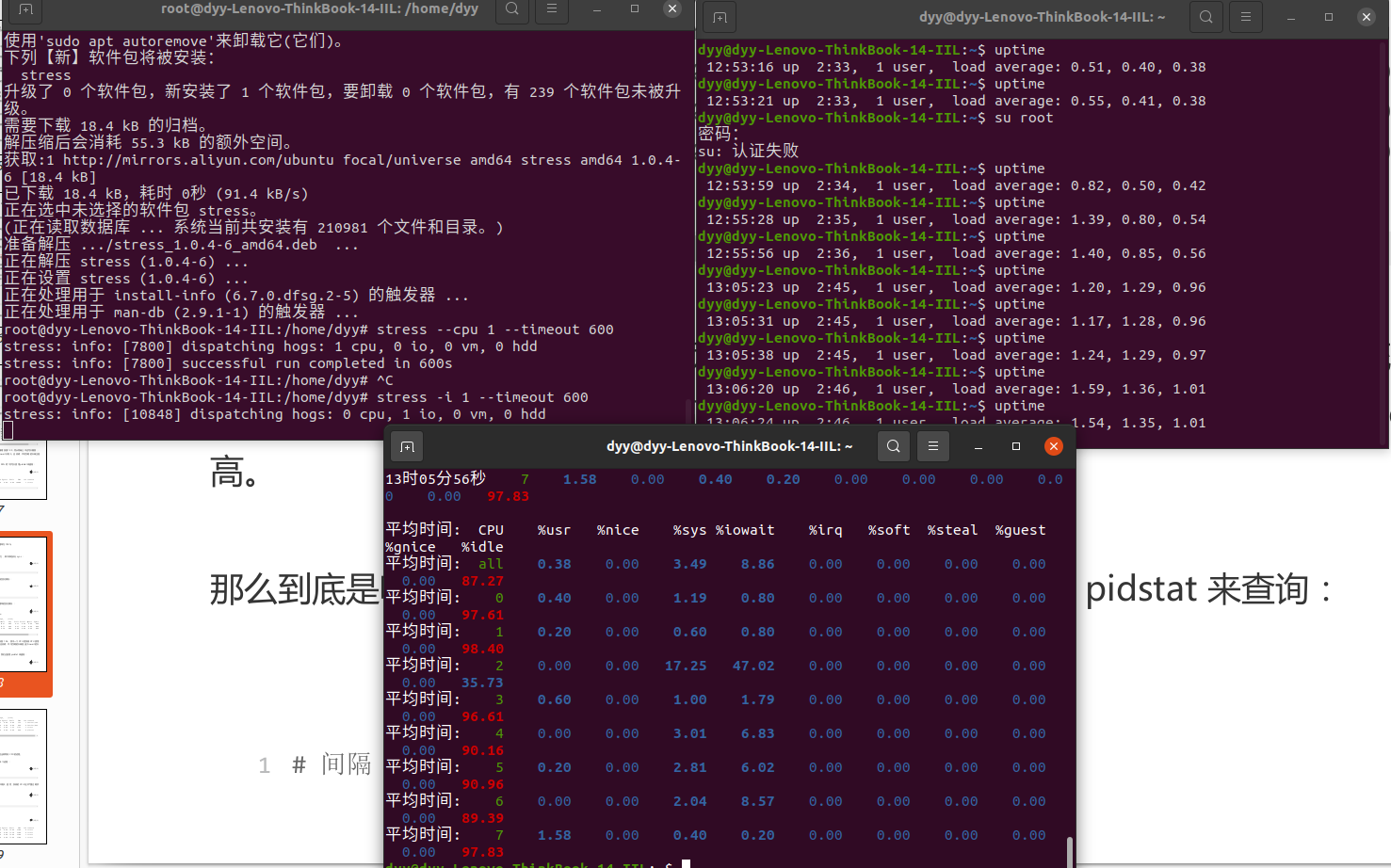Click the iowait value 47.02
Viewport: 1391px width, 868px height.
click(753, 666)
